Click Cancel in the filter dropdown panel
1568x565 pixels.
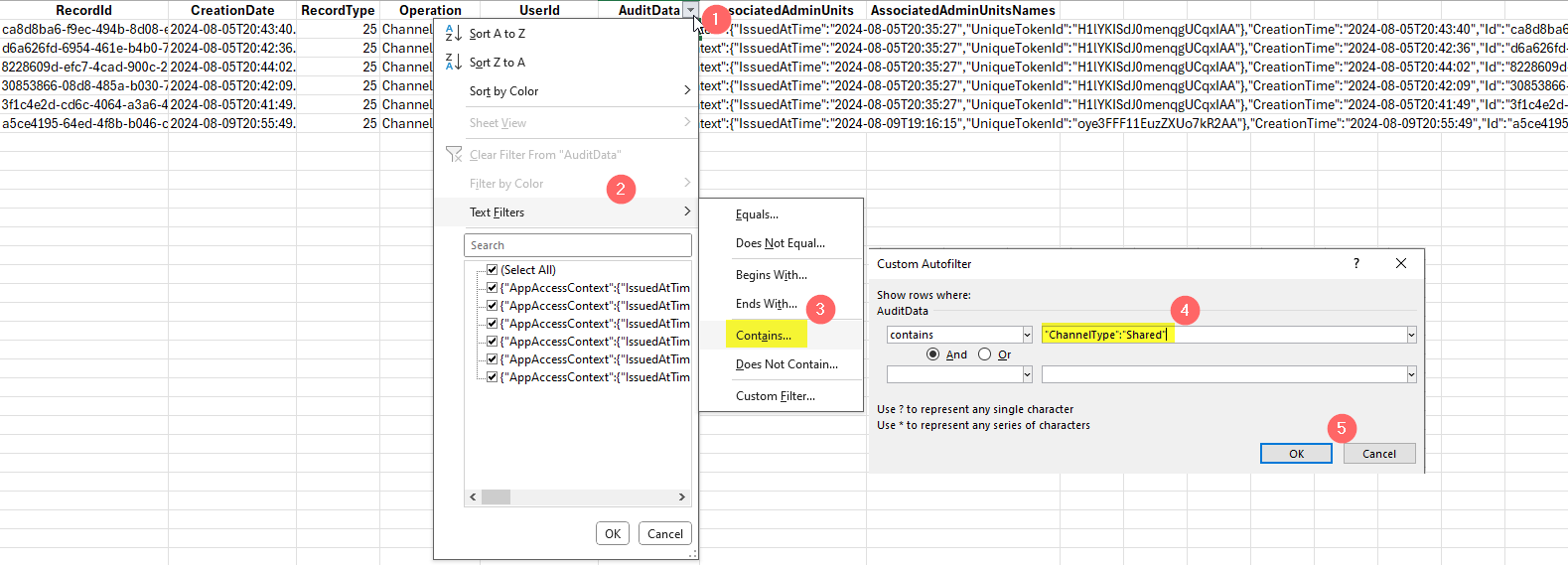(664, 533)
